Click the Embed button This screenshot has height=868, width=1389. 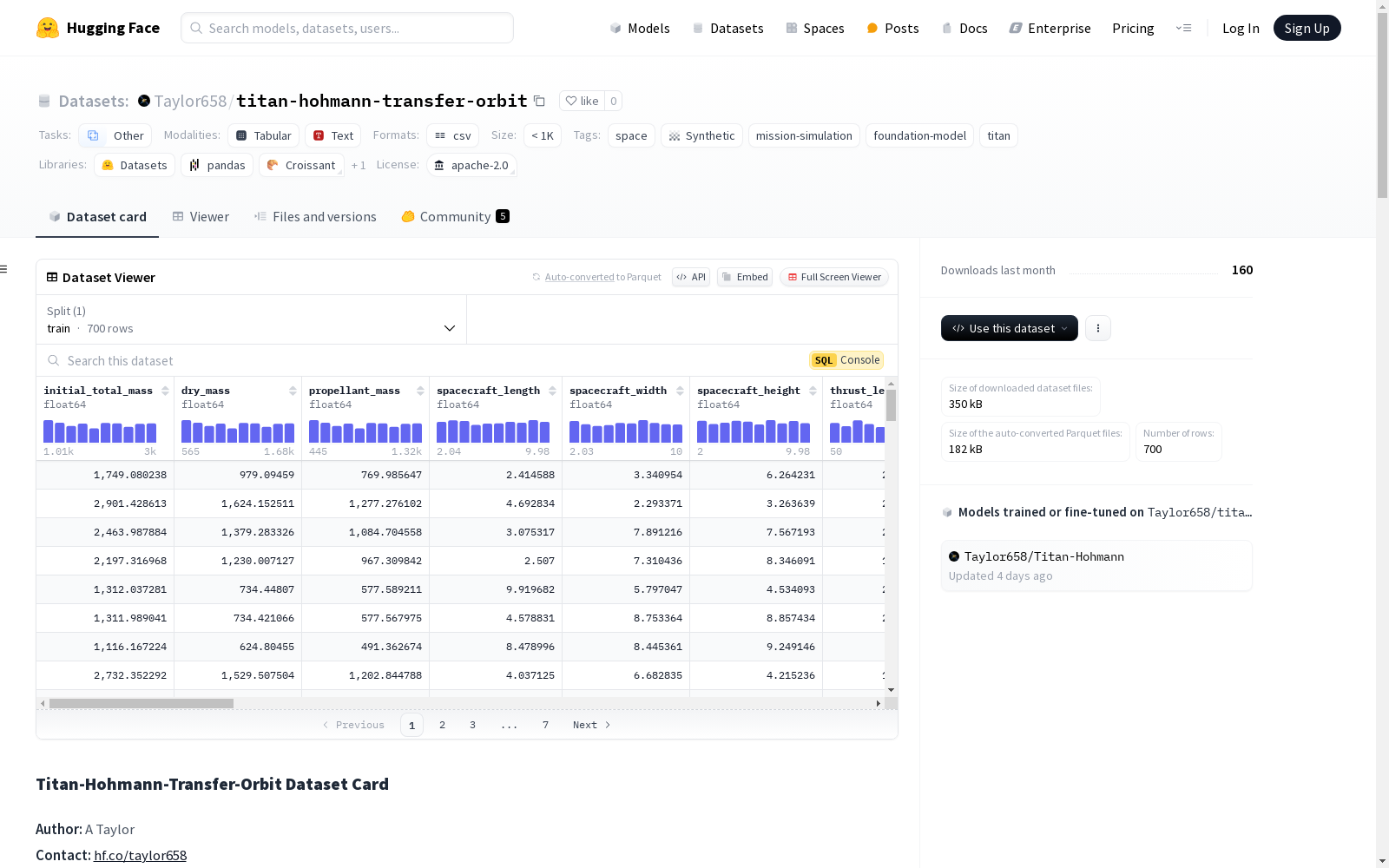[x=745, y=277]
